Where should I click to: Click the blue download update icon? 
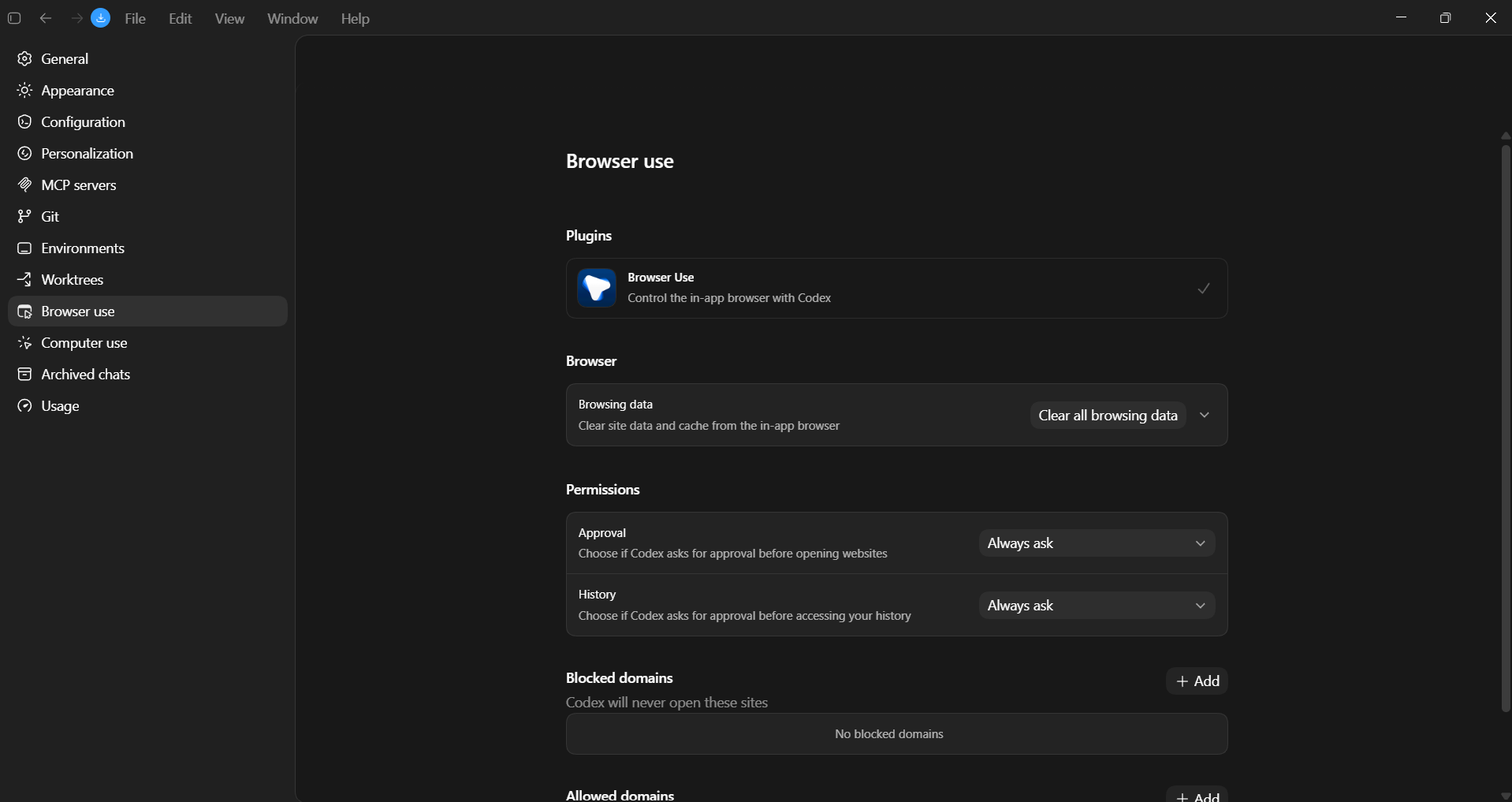[101, 18]
